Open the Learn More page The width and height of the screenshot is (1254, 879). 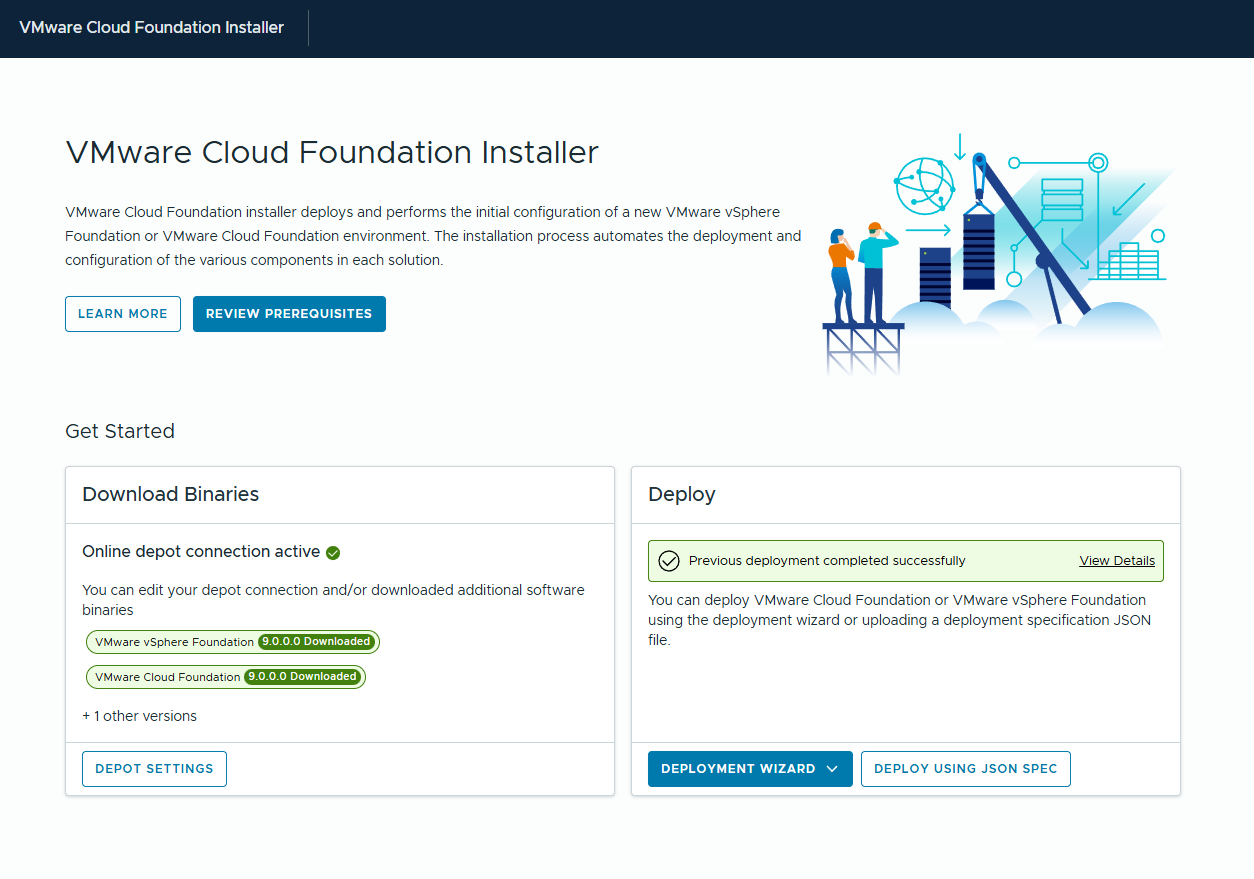tap(123, 314)
